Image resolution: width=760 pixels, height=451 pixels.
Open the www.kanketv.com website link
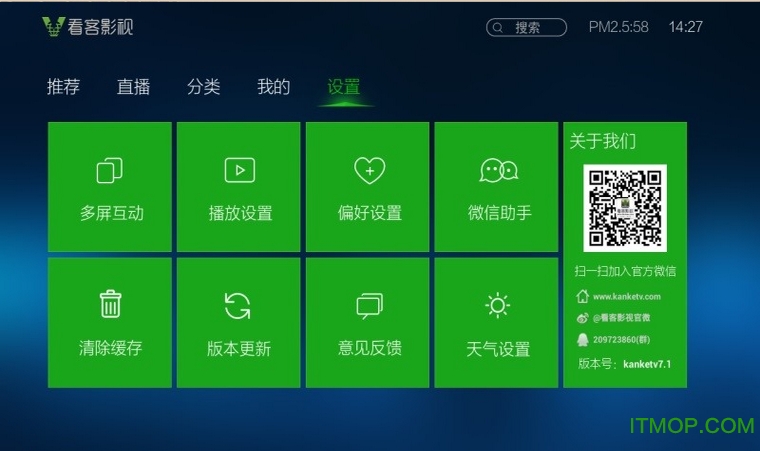627,297
